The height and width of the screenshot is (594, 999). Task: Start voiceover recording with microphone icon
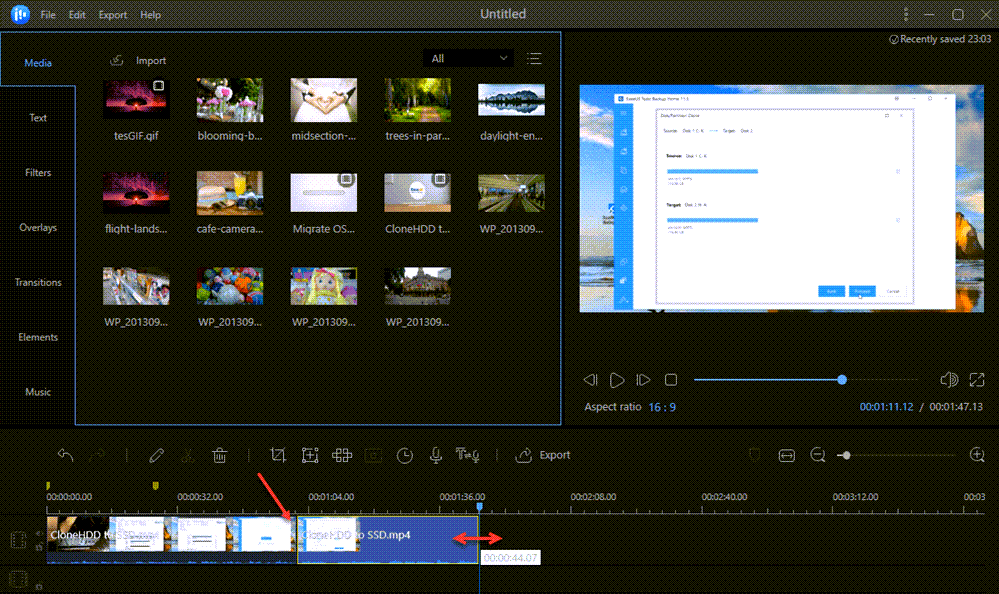(x=435, y=455)
